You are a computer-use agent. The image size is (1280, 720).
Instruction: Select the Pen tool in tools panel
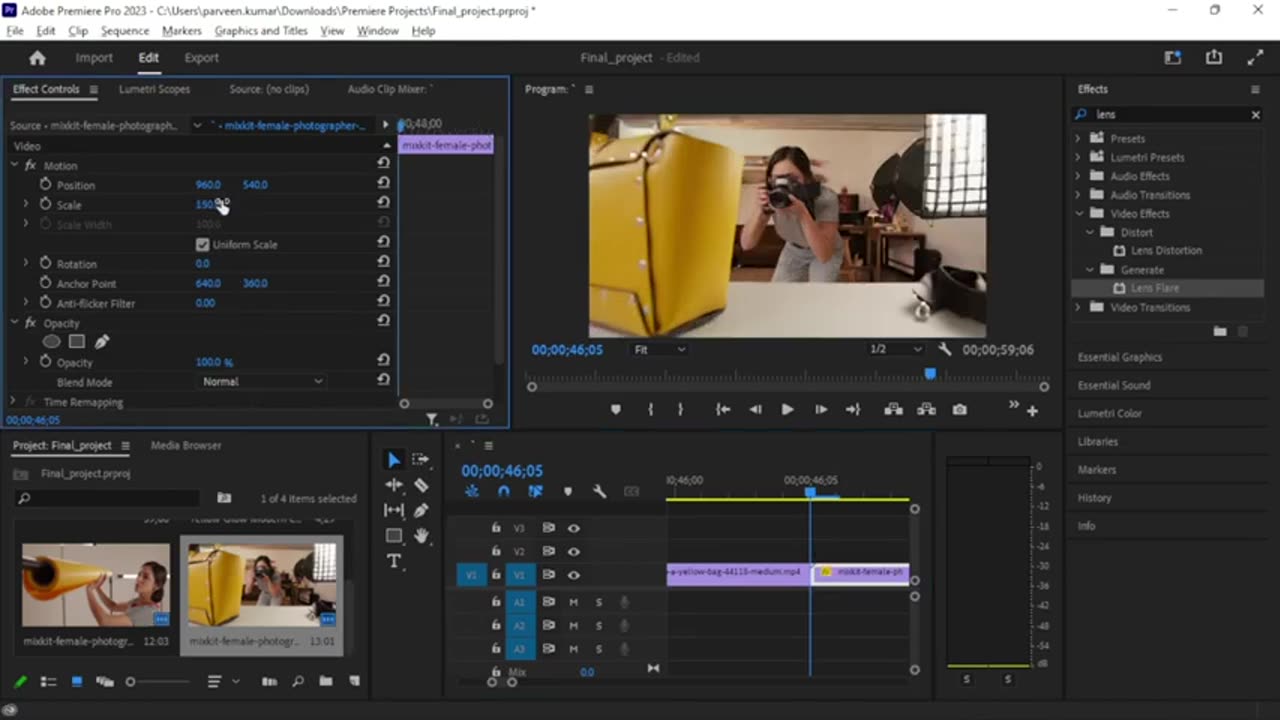[421, 510]
